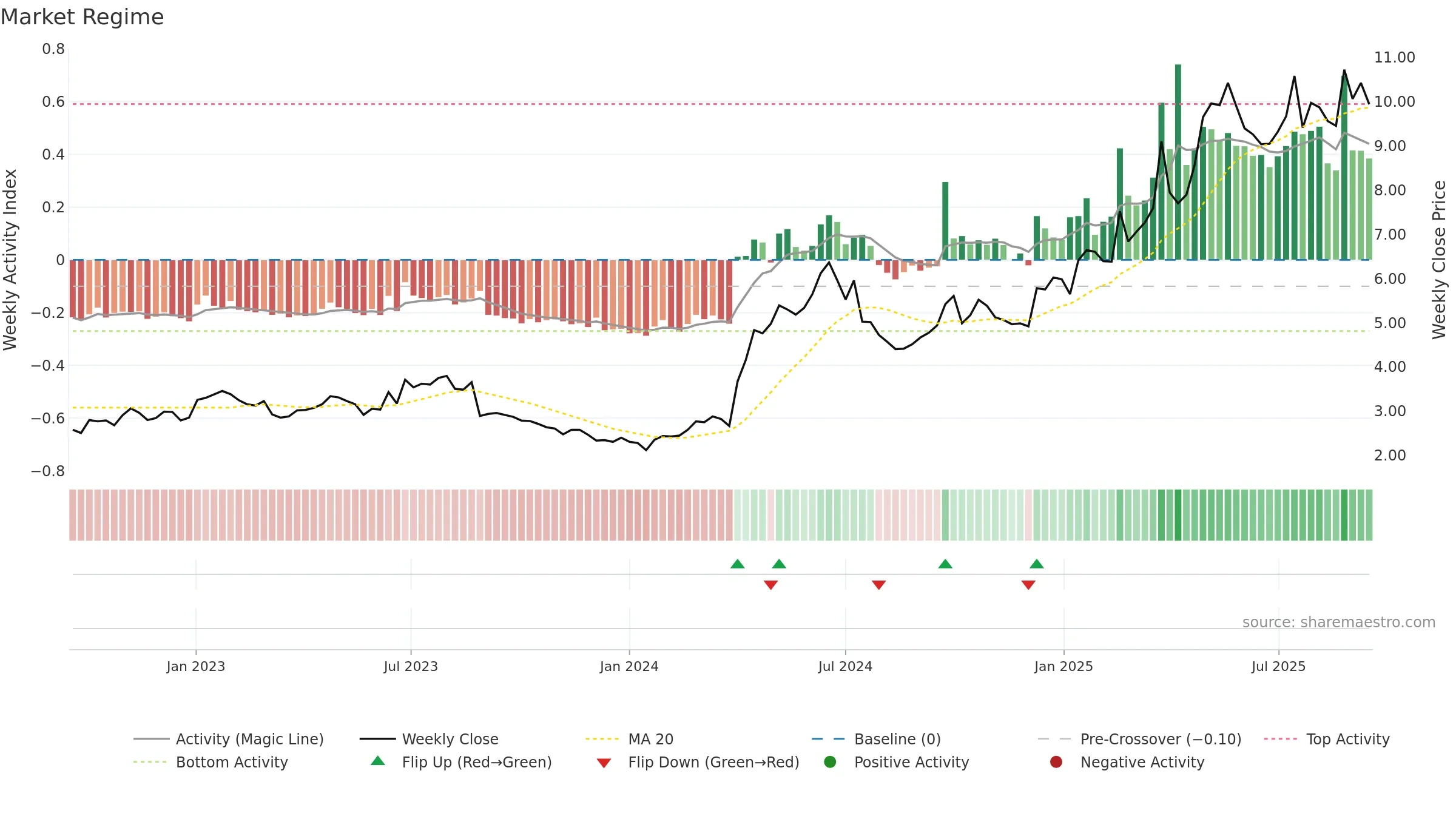Toggle the Bottom Activity legend entry
Image resolution: width=1456 pixels, height=819 pixels.
[x=211, y=762]
